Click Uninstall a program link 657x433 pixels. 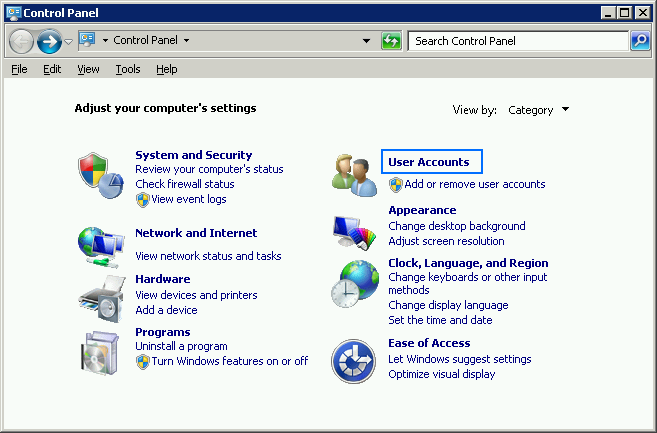coord(181,347)
